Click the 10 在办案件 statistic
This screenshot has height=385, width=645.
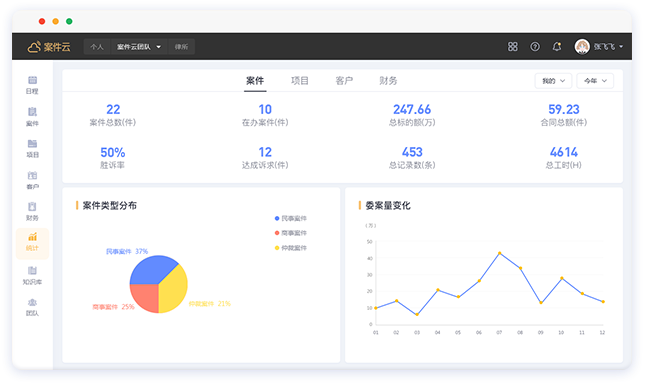[265, 115]
